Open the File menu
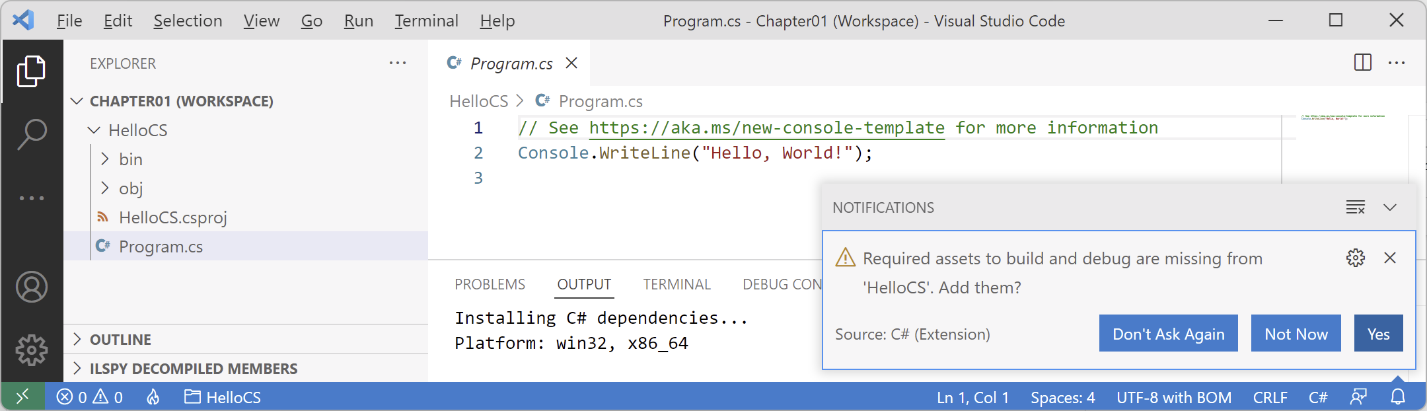The height and width of the screenshot is (411, 1427). (x=70, y=20)
